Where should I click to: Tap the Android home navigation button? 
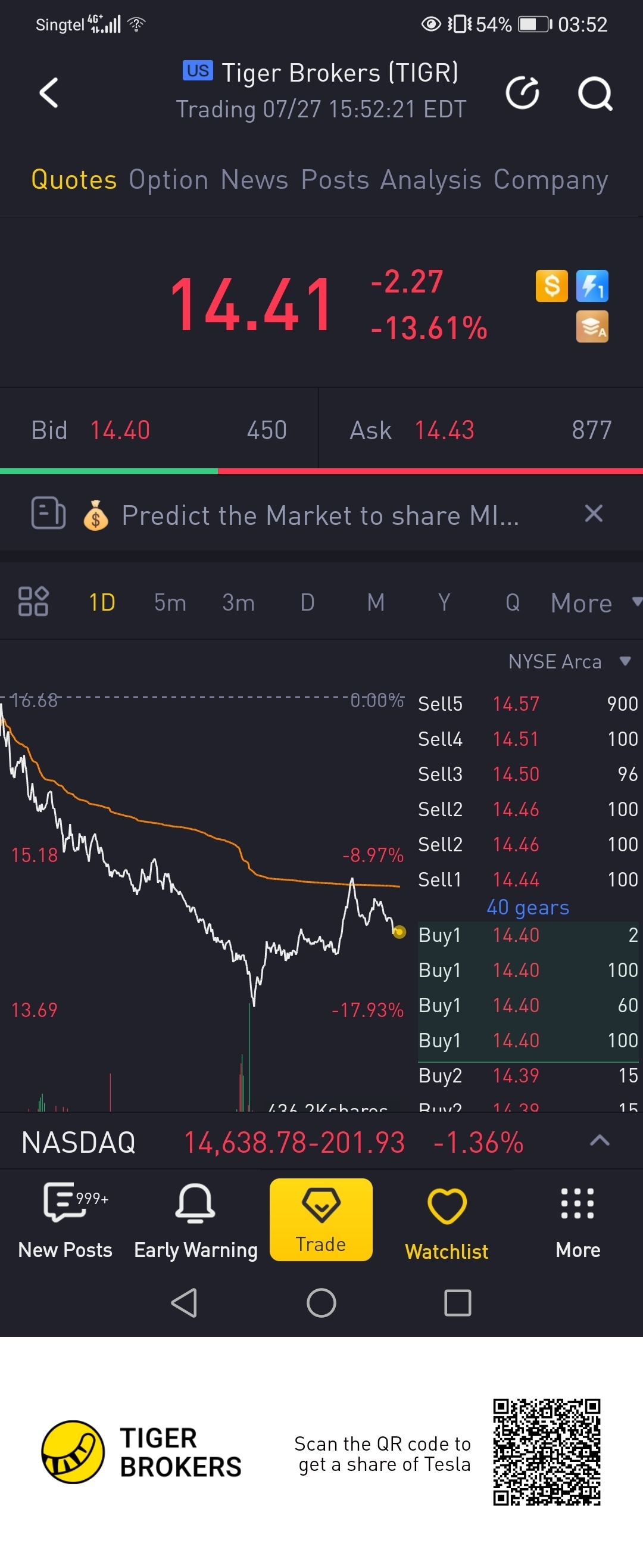(321, 1303)
